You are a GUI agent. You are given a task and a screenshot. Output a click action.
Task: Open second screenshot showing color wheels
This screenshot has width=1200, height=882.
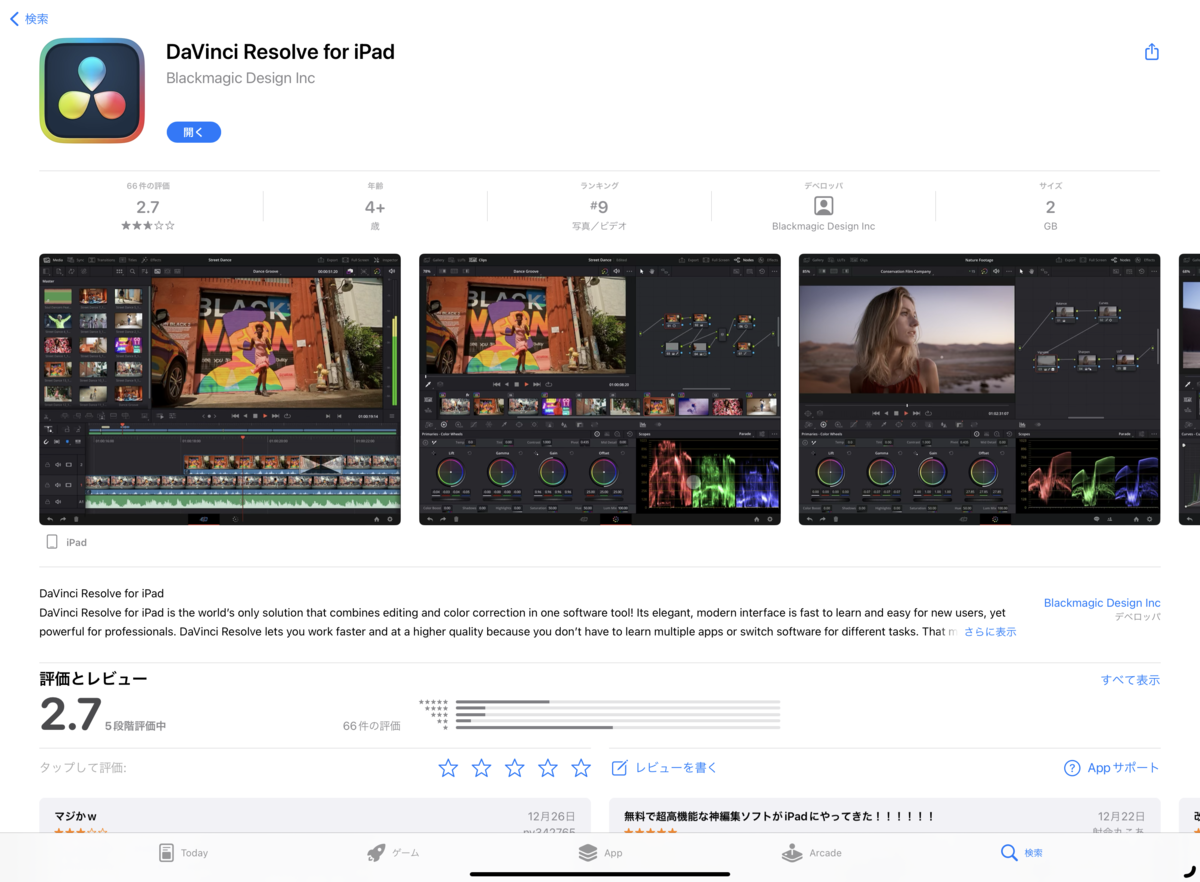[x=600, y=389]
